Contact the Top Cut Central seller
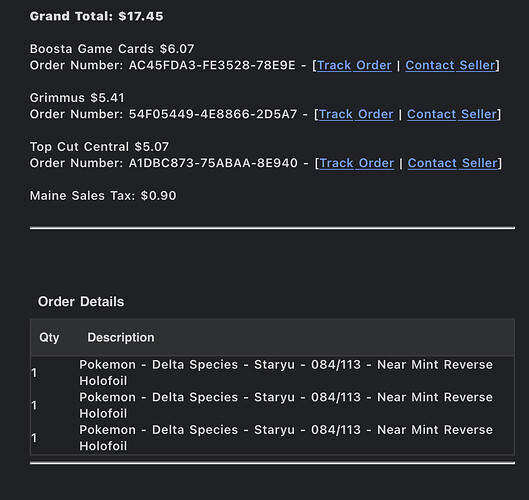This screenshot has width=529, height=500. click(x=453, y=163)
